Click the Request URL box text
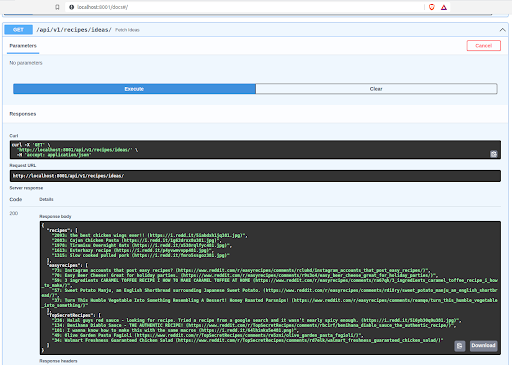The image size is (512, 365). pos(68,176)
